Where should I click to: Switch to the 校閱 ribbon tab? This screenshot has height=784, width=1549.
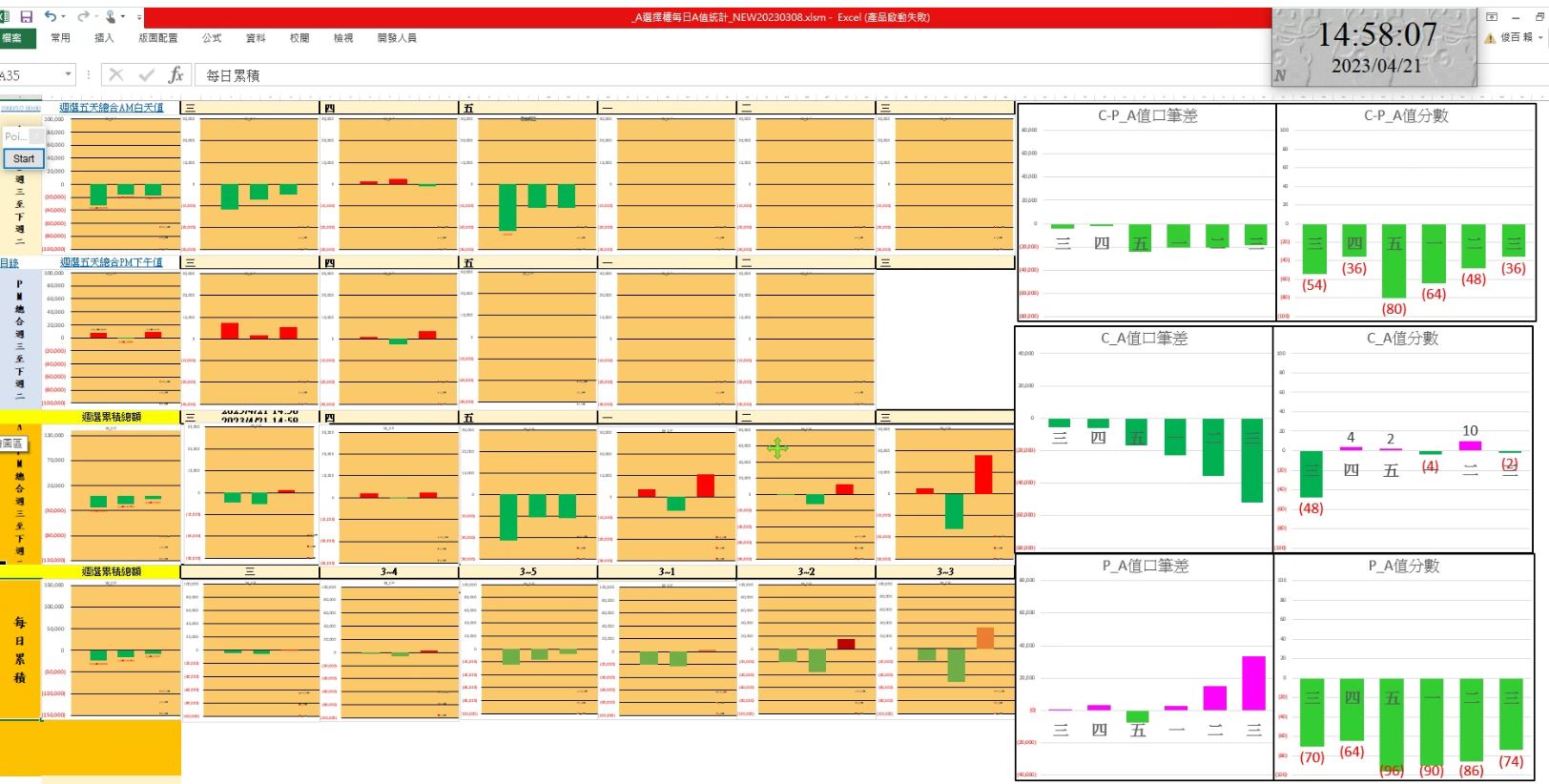299,38
